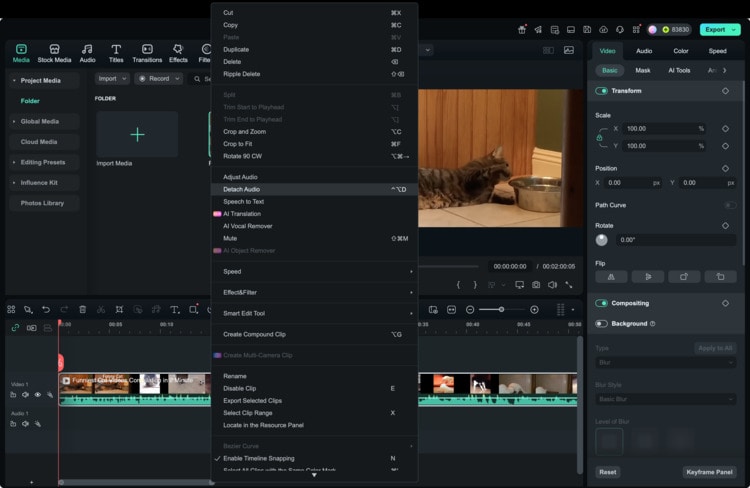The image size is (750, 488).
Task: Click the timeline trash delete icon
Action: point(82,310)
